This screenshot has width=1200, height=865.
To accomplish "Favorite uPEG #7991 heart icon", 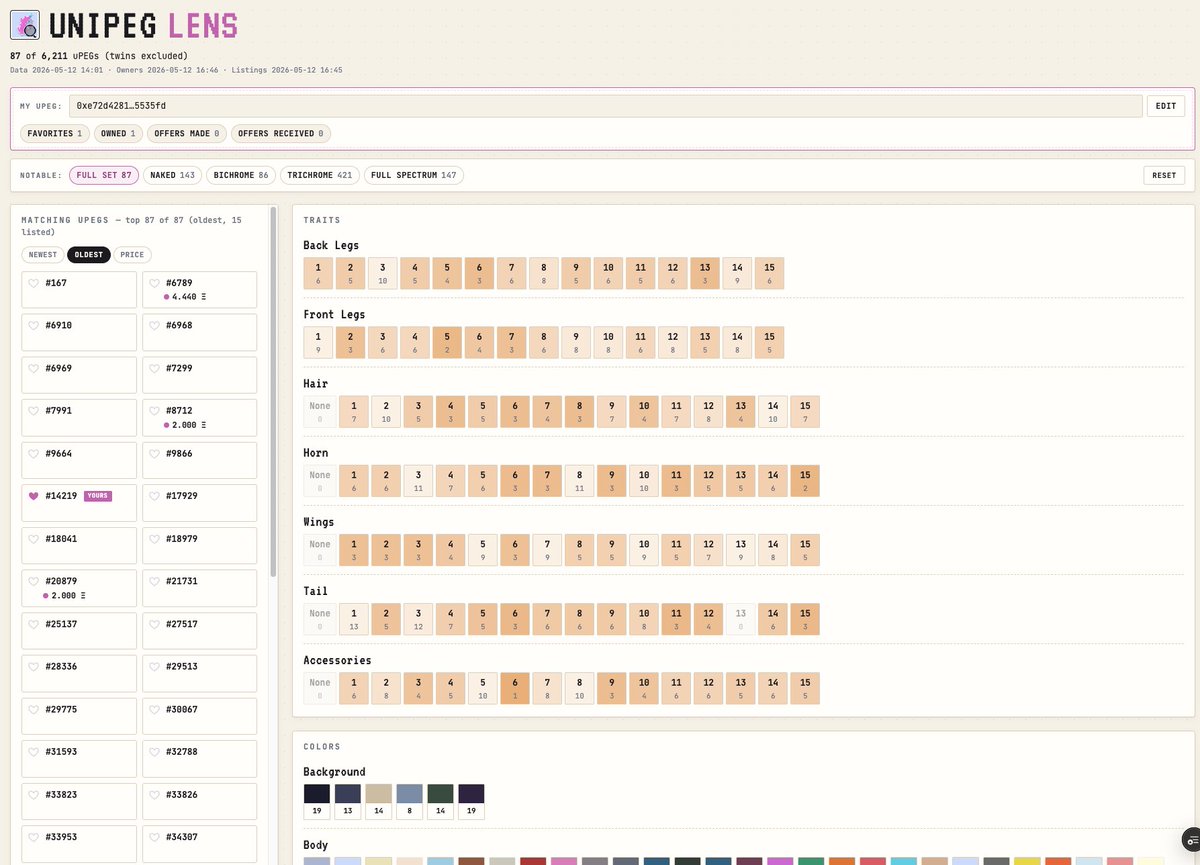I will pyautogui.click(x=34, y=411).
